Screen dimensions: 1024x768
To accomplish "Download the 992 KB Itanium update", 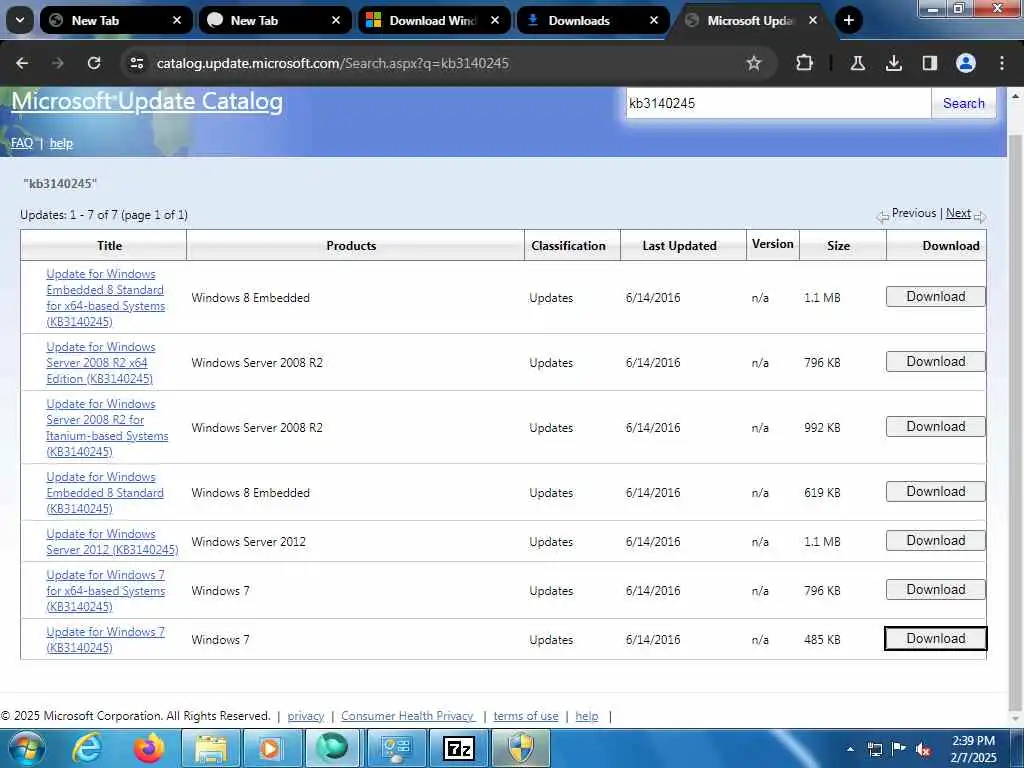I will pyautogui.click(x=935, y=426).
